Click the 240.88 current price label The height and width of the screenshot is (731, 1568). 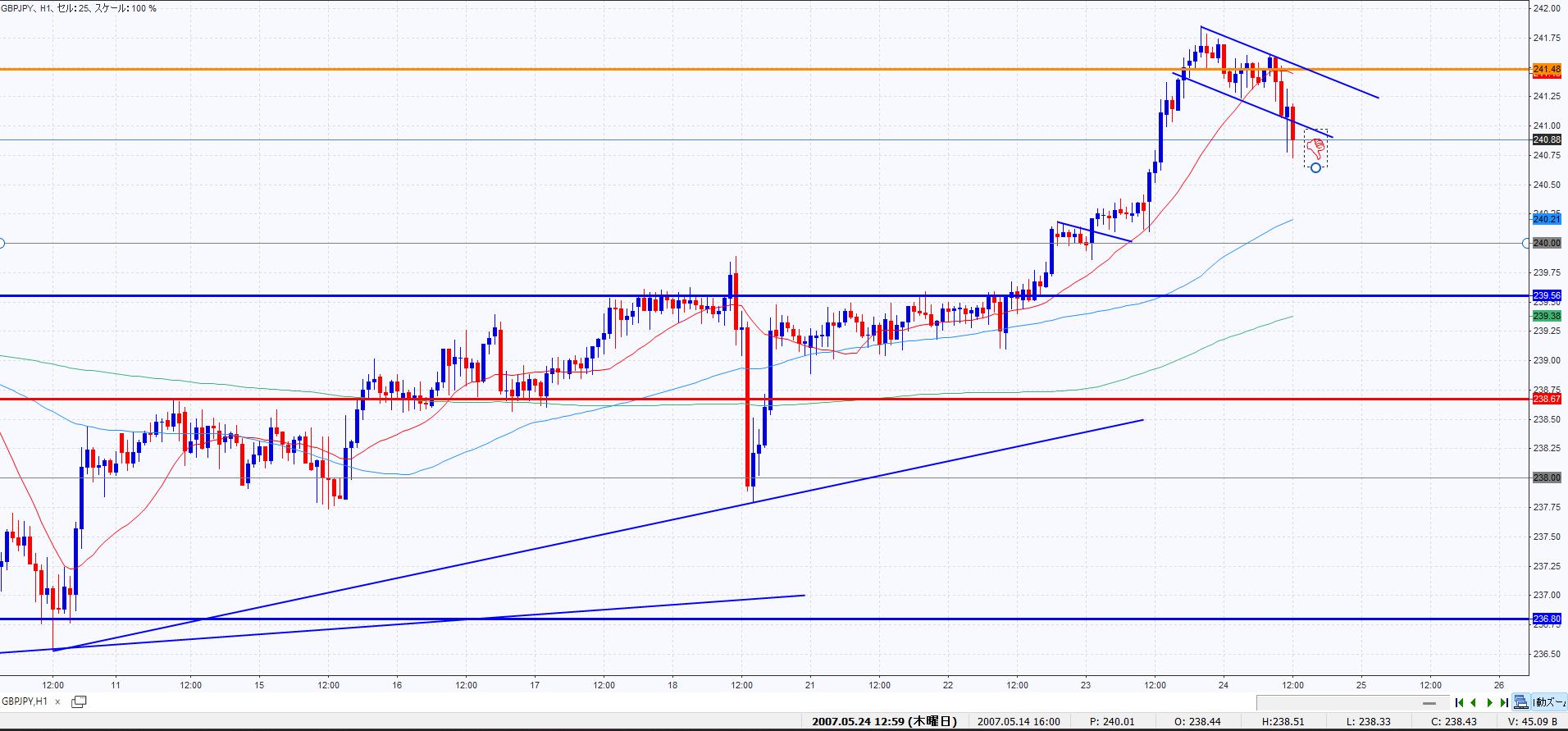click(1547, 139)
